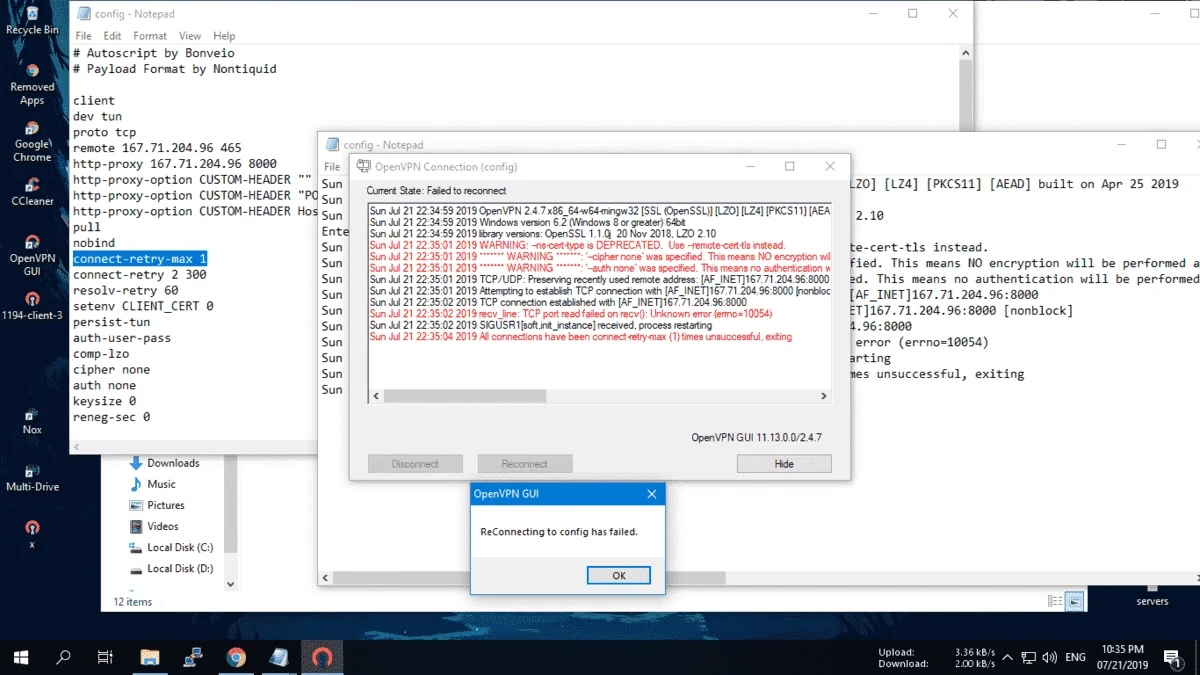Open File menu in the second Notepad window
Screen dimensions: 1200x675
(332, 166)
